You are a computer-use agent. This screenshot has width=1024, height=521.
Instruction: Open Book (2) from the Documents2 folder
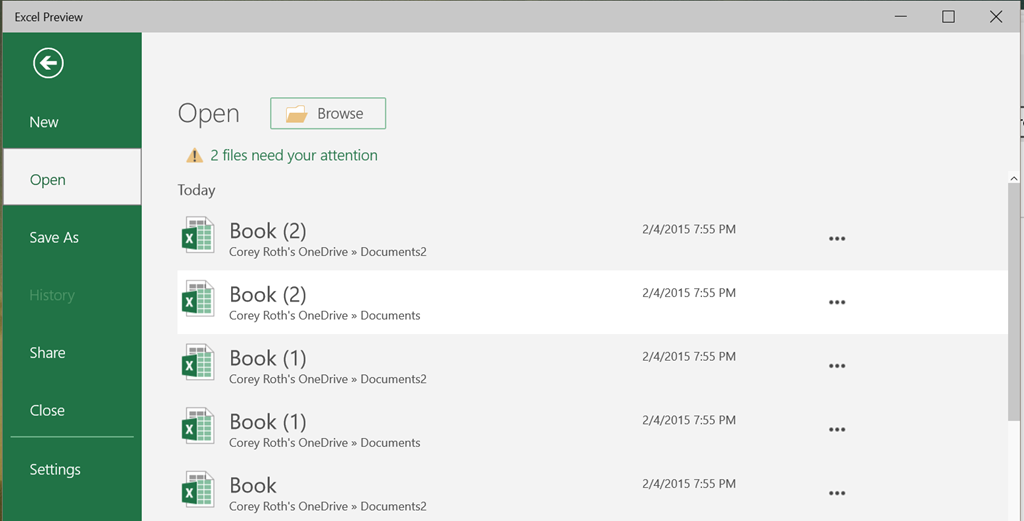(592, 239)
